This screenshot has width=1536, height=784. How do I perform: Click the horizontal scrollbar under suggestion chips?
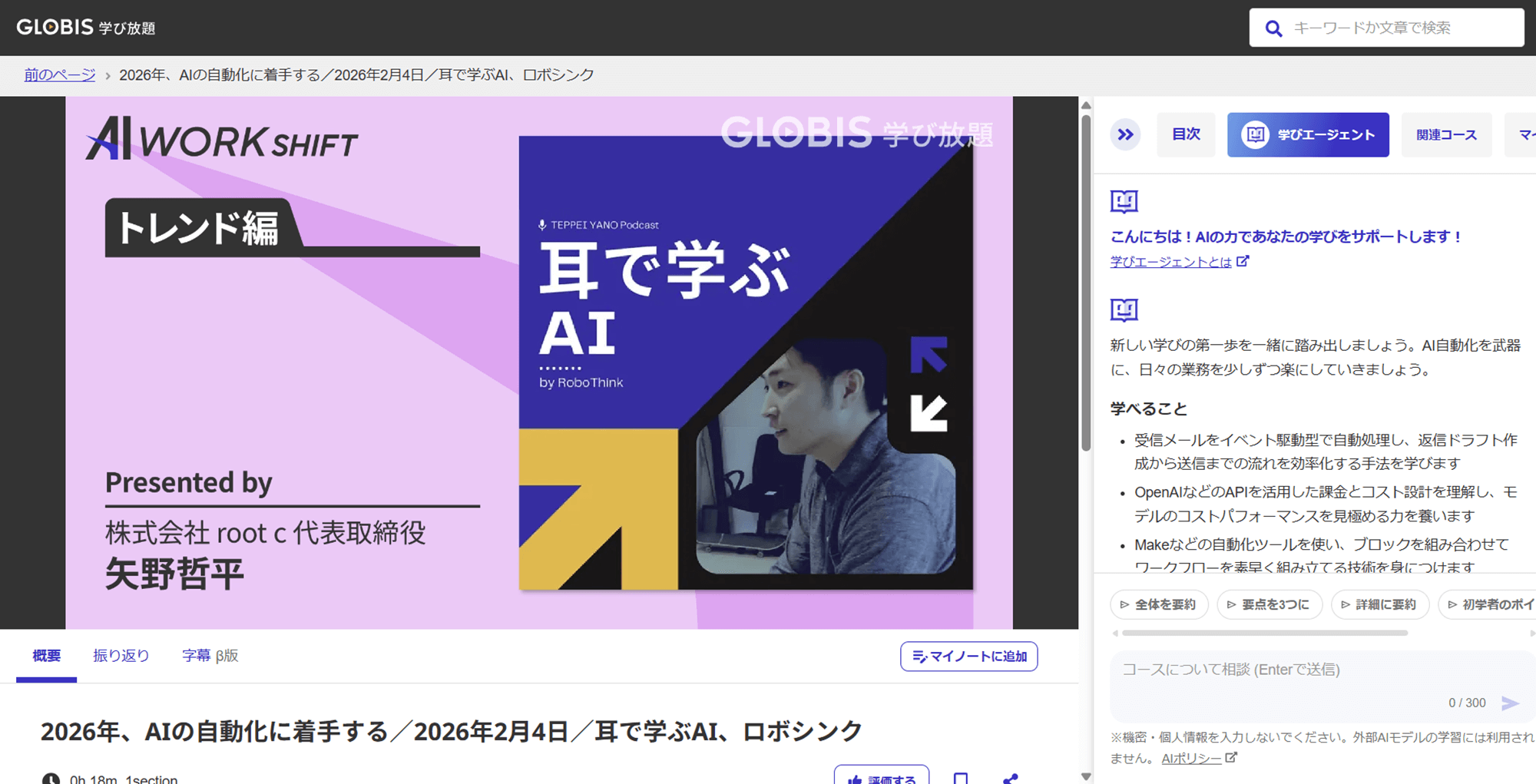1264,633
